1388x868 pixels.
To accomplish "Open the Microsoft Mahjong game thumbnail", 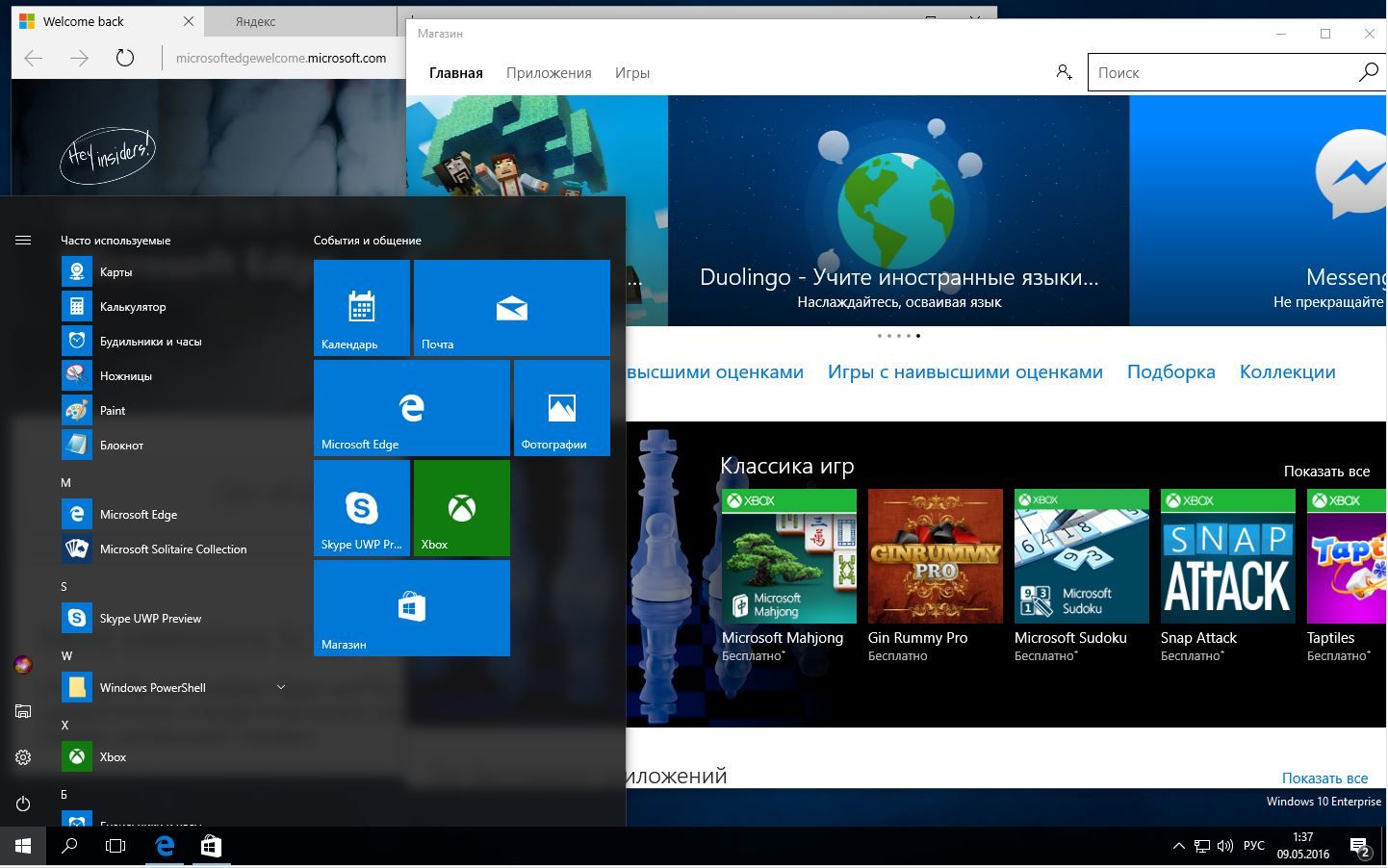I will pyautogui.click(x=789, y=556).
